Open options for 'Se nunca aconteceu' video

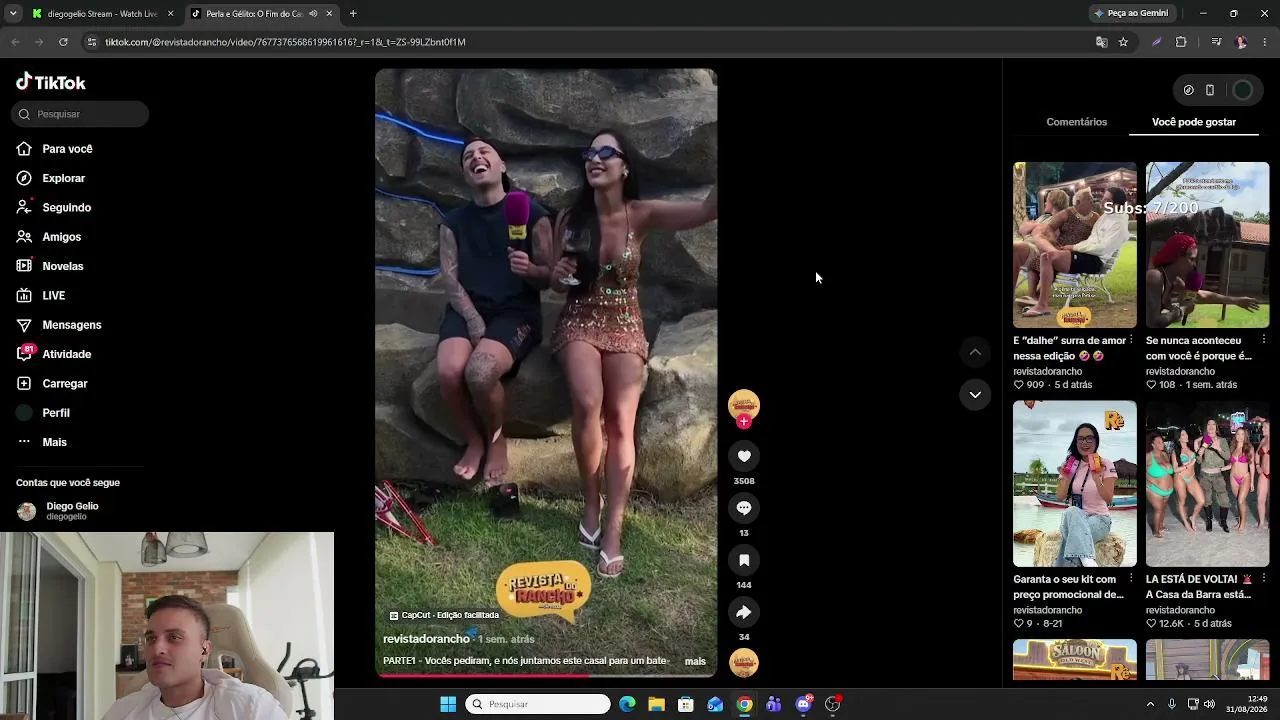[1264, 340]
